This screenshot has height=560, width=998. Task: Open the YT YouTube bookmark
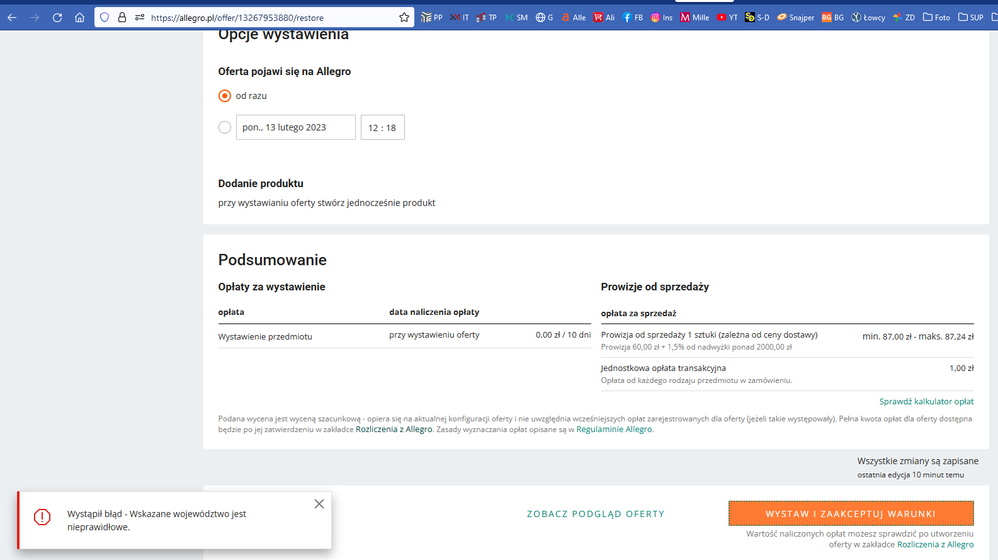(727, 18)
